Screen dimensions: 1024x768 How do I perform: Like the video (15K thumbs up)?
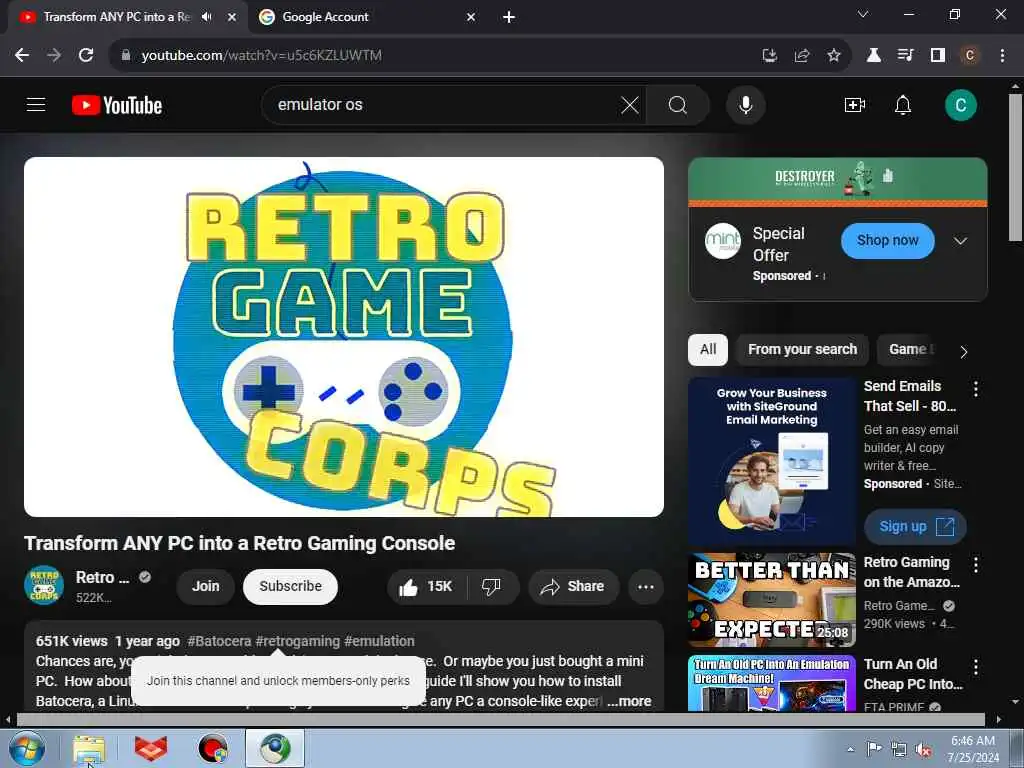click(426, 586)
